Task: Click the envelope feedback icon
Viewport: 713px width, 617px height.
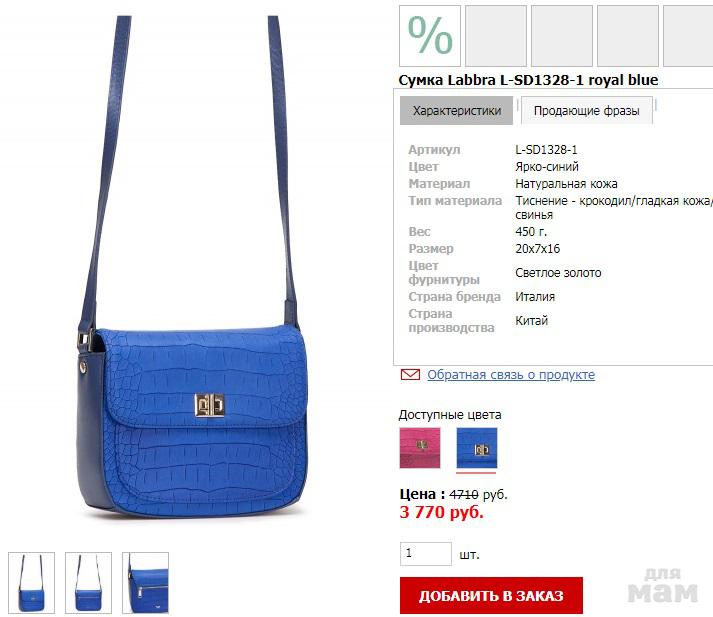Action: coord(410,375)
